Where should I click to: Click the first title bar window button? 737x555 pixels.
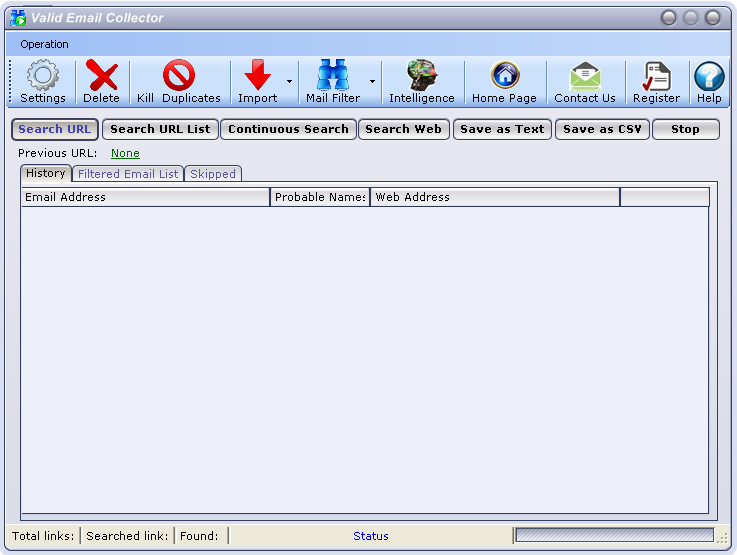668,18
